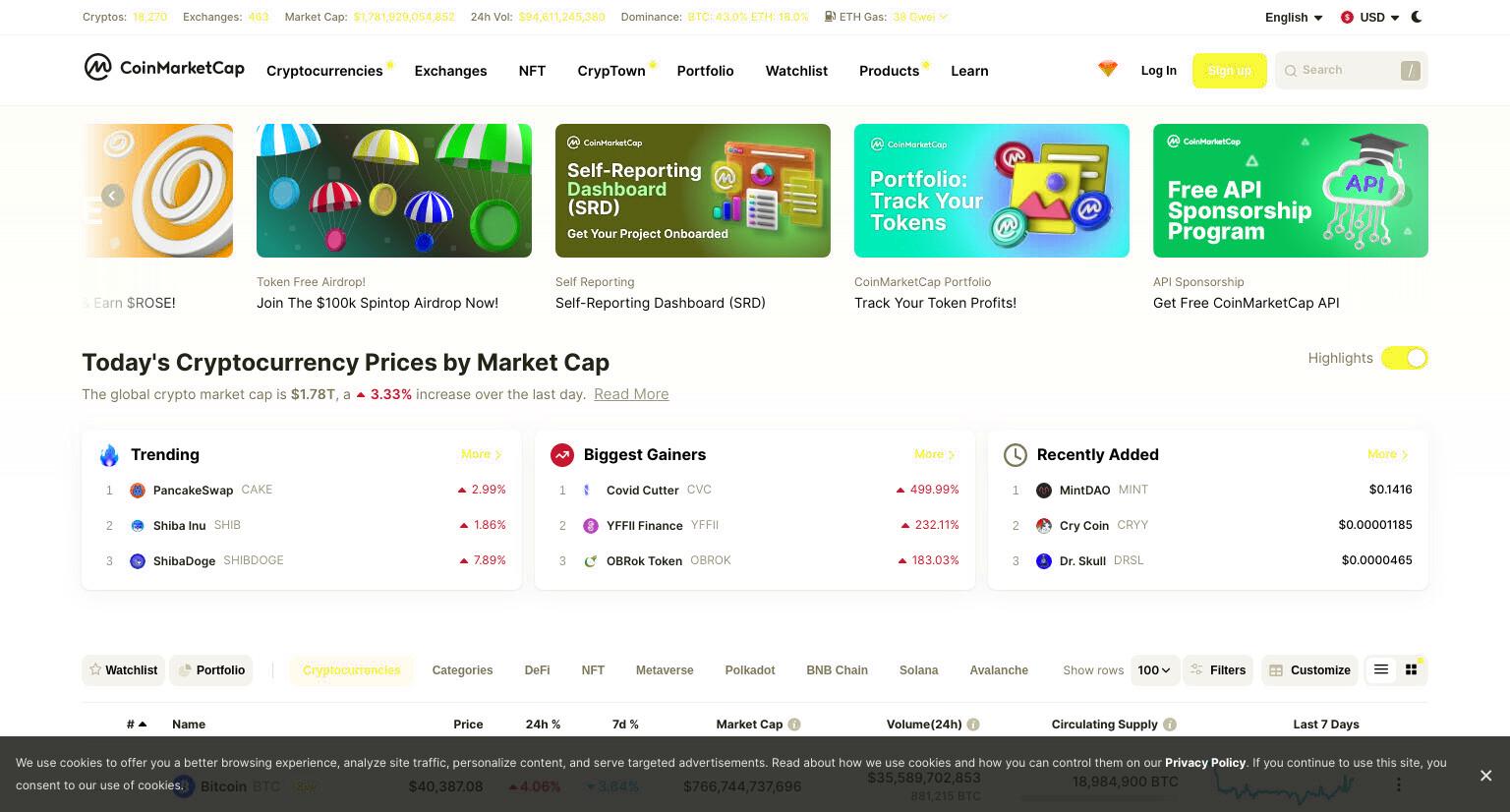Open the Show rows 100 dropdown
Viewport: 1510px width, 812px height.
pyautogui.click(x=1154, y=670)
